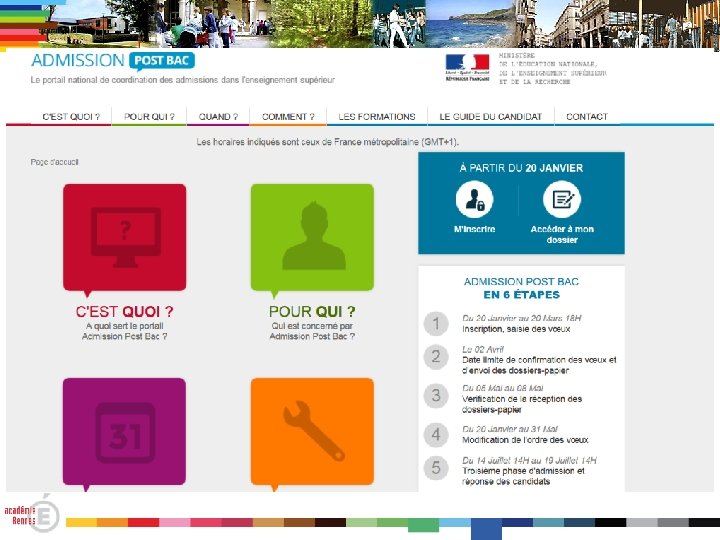Screen dimensions: 720x540
Task: Click the M'inscrire link label
Action: point(474,229)
